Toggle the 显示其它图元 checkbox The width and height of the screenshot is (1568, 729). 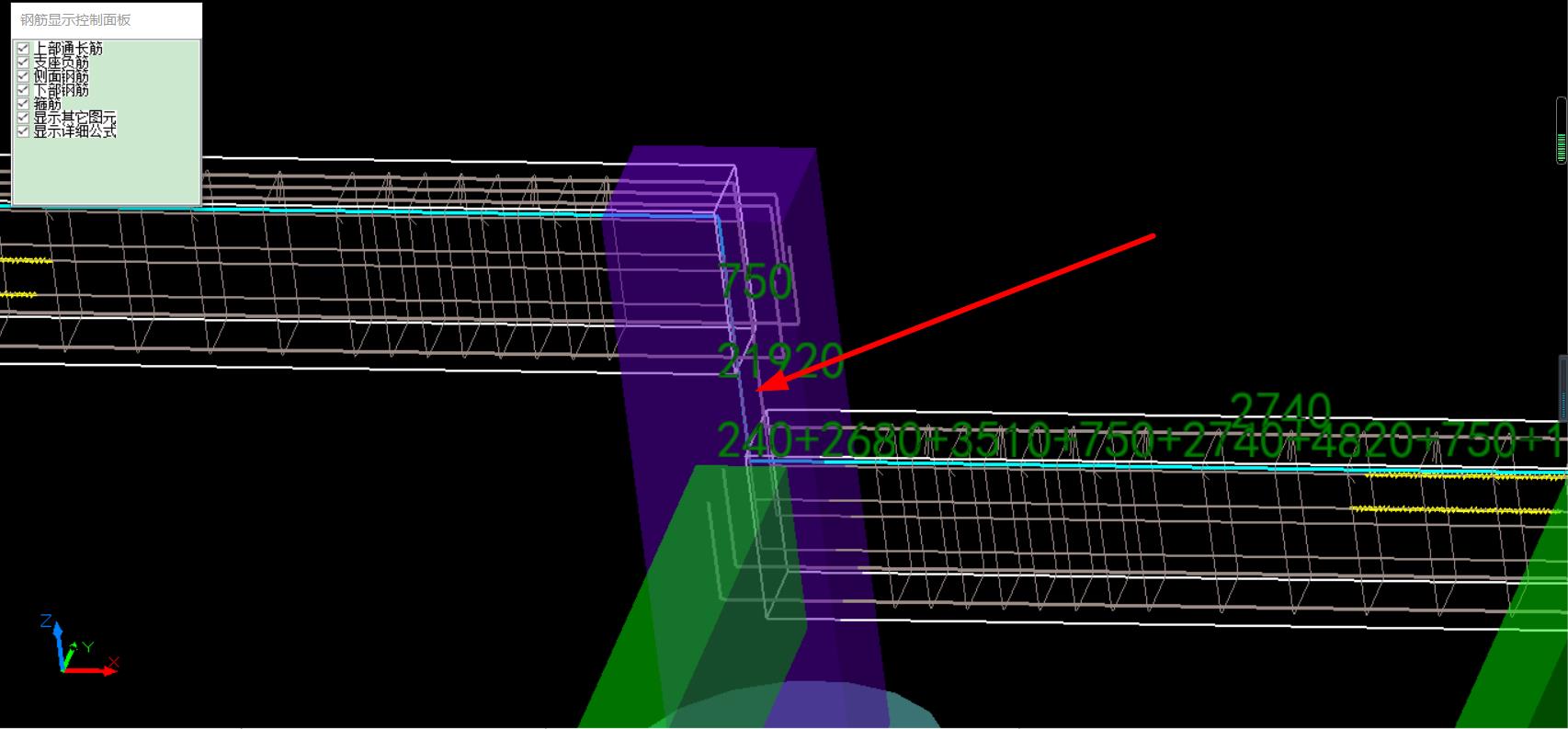[23, 118]
